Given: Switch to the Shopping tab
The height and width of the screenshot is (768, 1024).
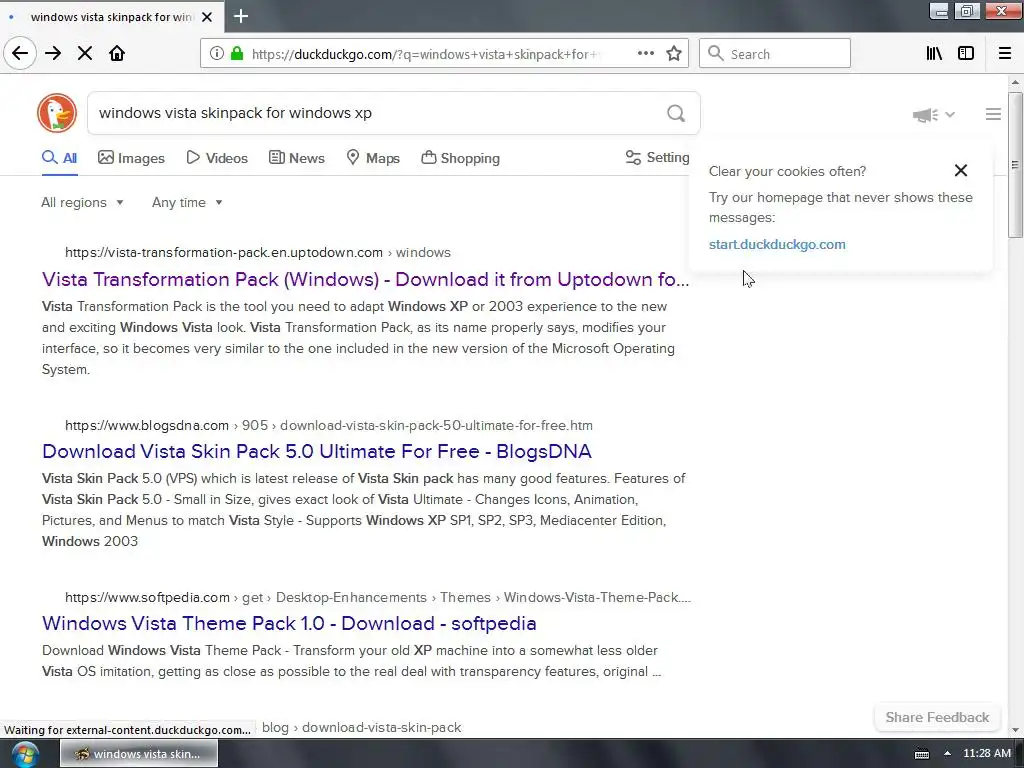Looking at the screenshot, I should 460,158.
